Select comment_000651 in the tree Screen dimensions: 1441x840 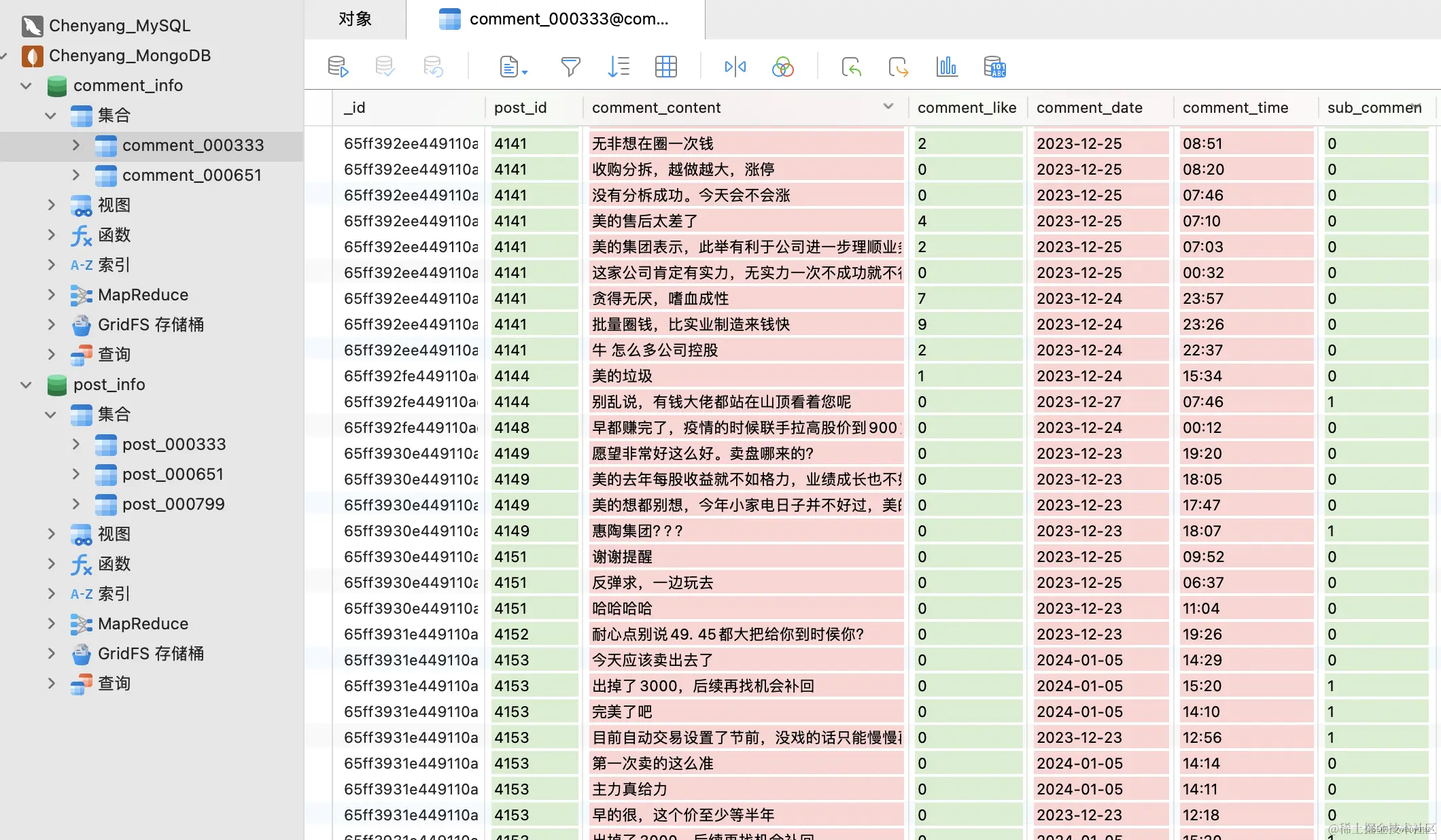click(192, 175)
